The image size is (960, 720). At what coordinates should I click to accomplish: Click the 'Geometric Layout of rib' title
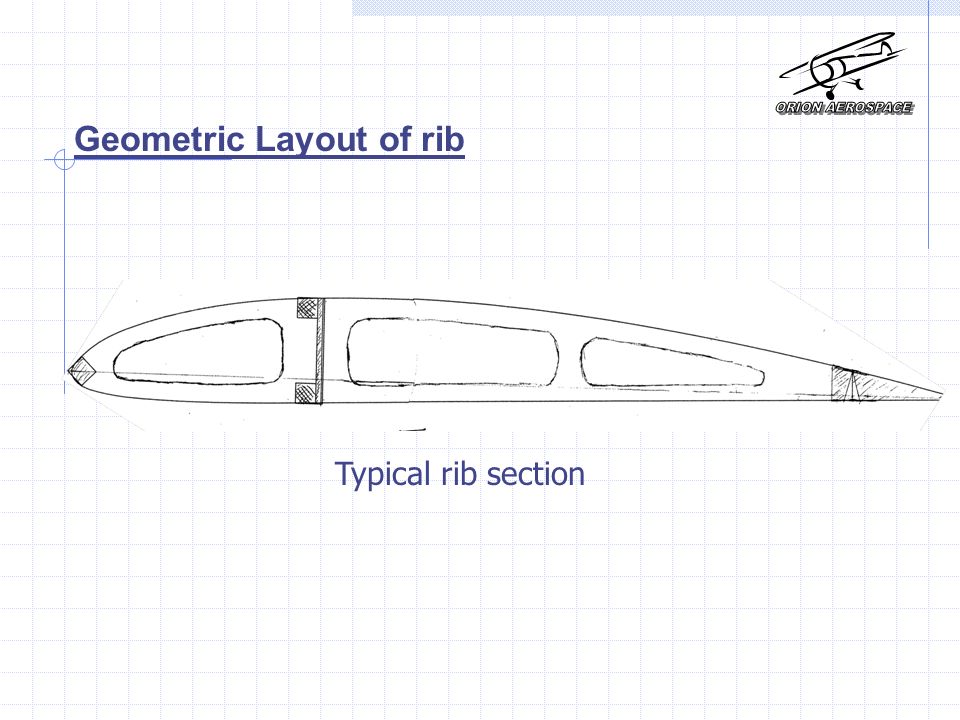click(x=269, y=140)
